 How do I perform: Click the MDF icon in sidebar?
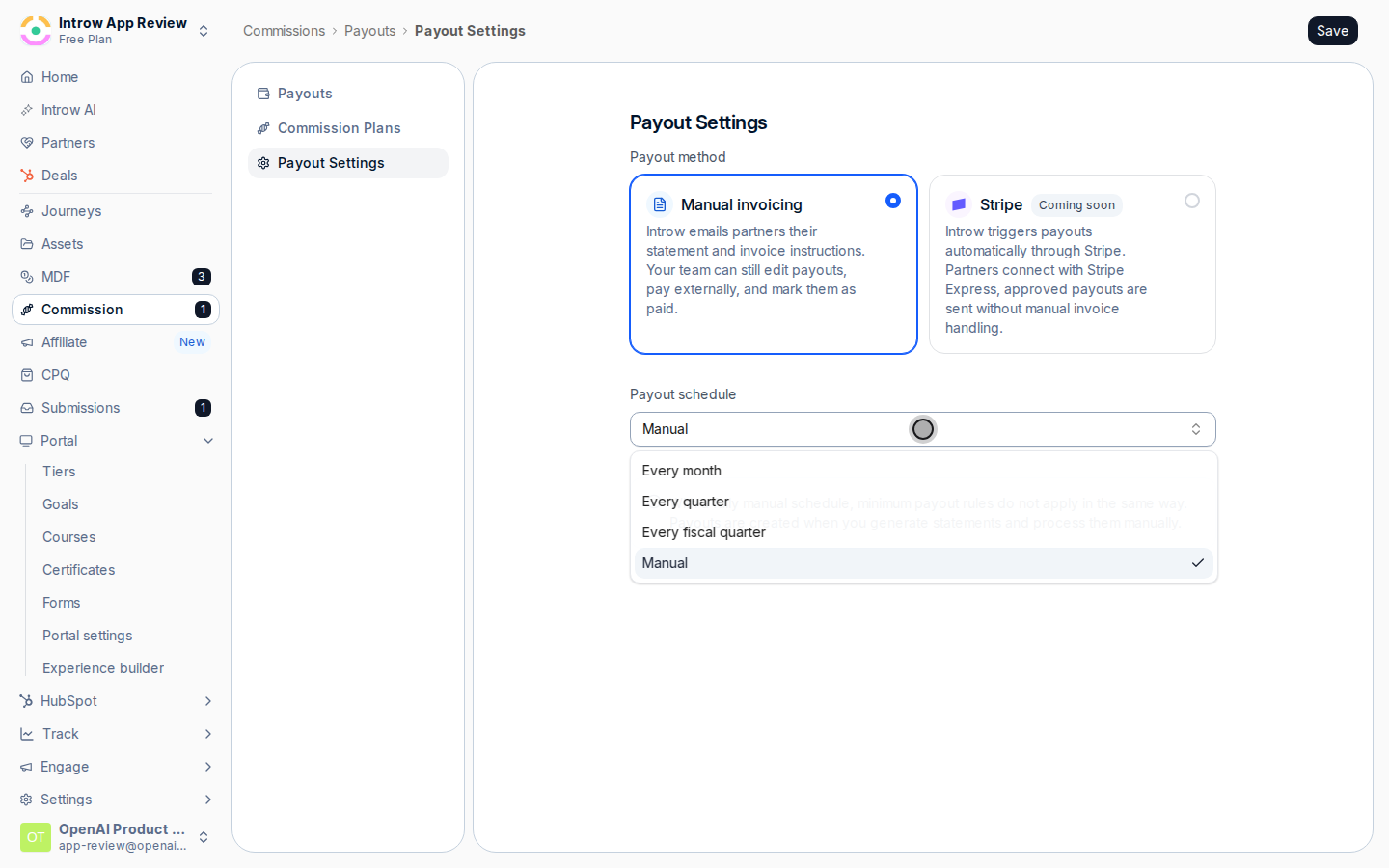[27, 277]
